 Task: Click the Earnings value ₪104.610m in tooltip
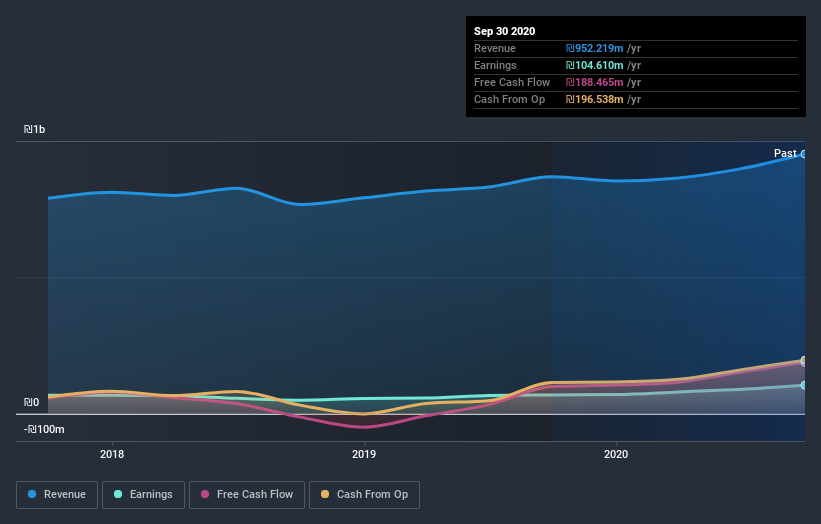pos(594,65)
